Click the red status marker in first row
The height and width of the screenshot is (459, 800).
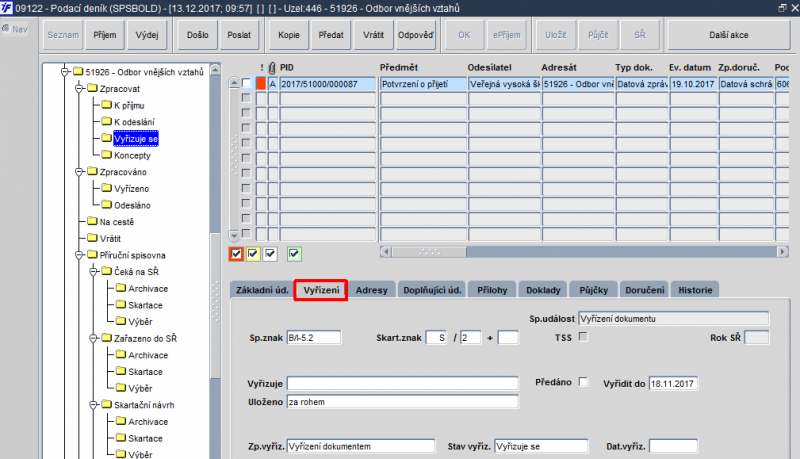pos(261,84)
